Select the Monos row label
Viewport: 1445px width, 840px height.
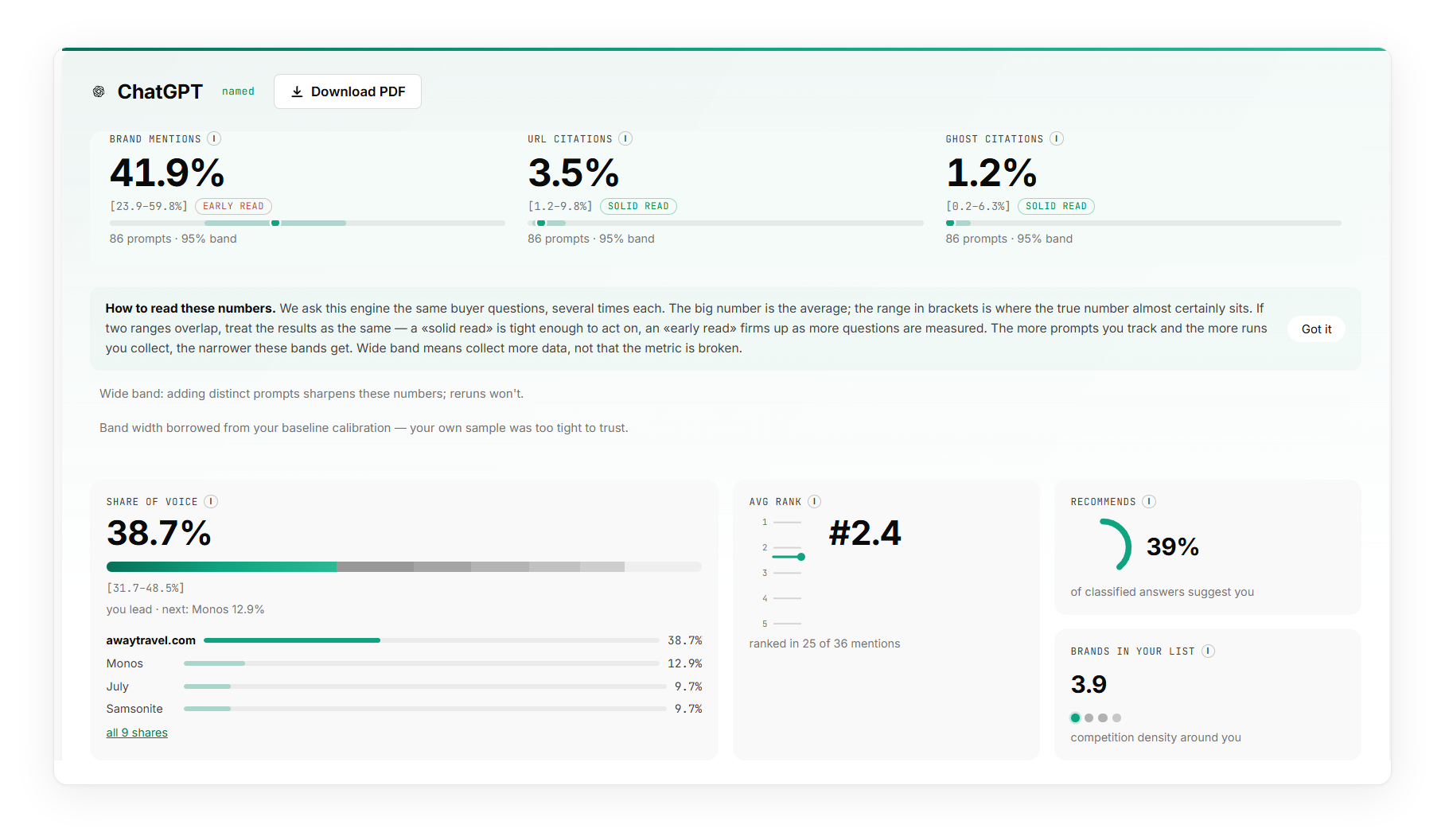click(125, 663)
